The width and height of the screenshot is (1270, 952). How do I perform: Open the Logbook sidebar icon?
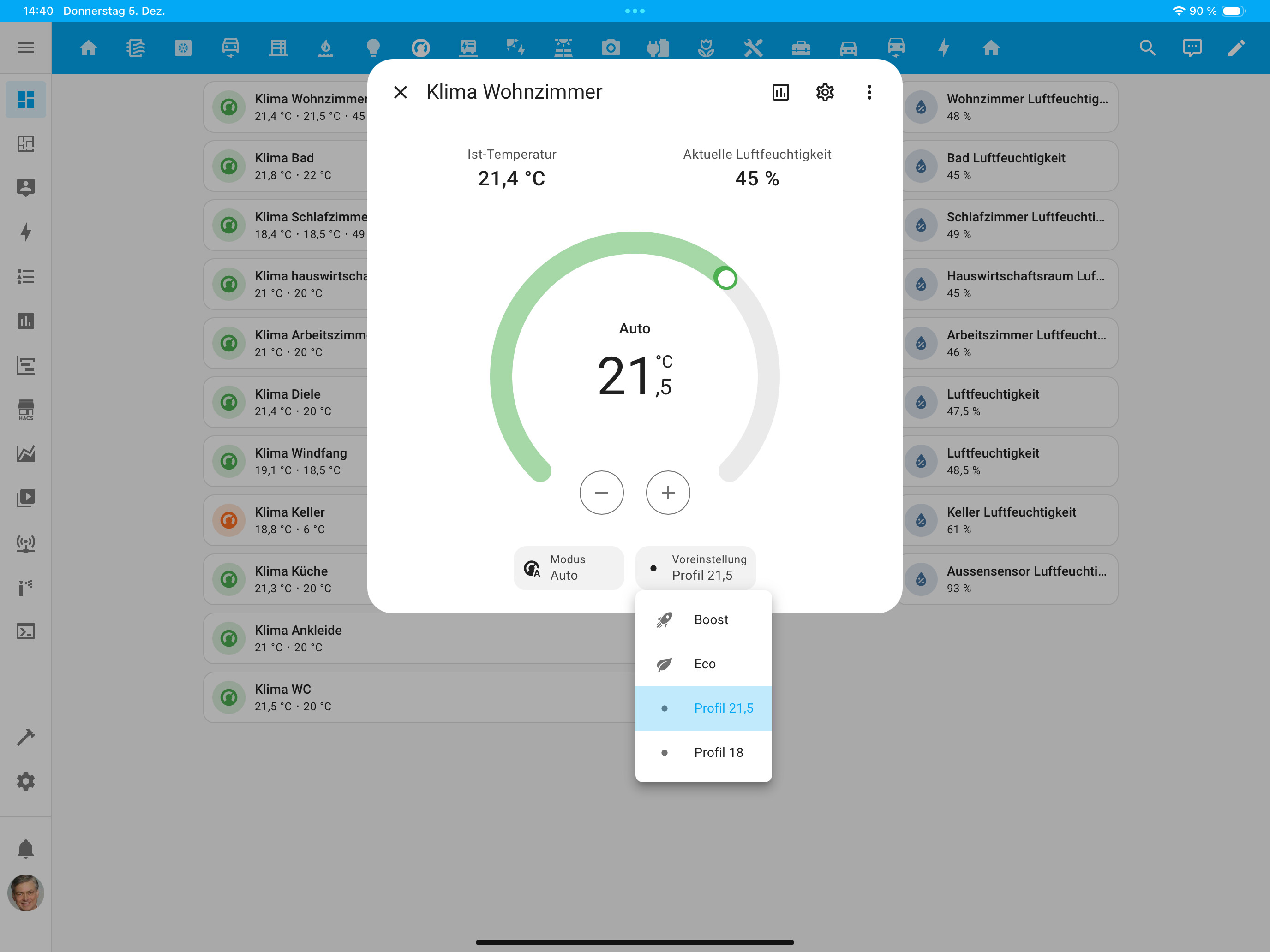(25, 365)
